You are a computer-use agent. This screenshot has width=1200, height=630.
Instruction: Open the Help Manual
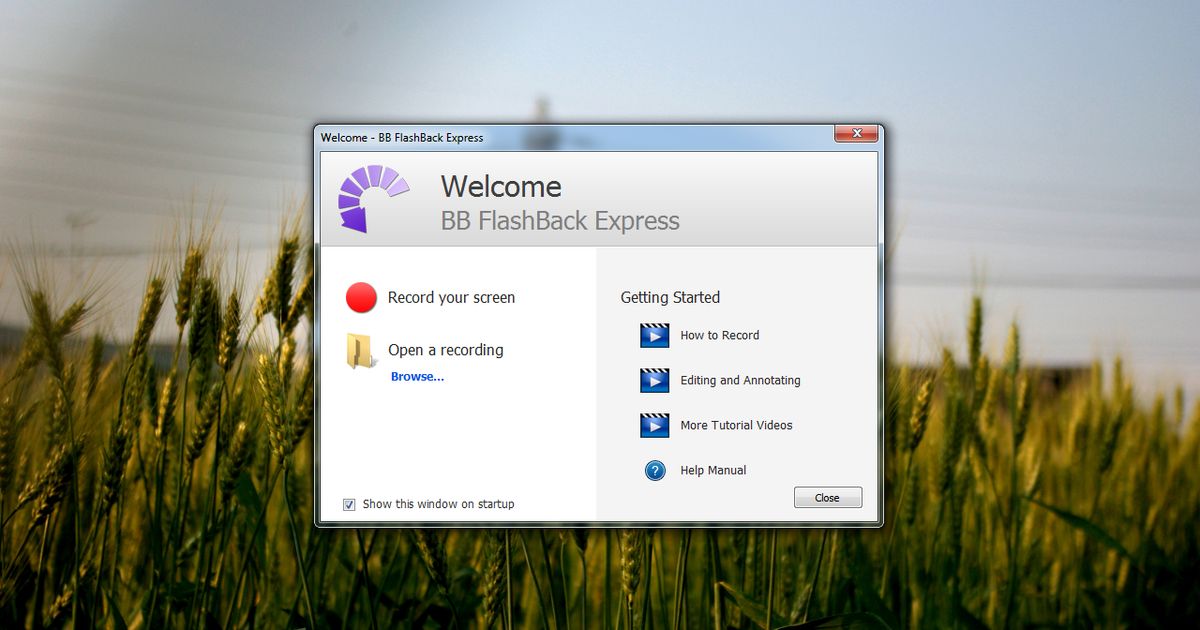point(714,470)
